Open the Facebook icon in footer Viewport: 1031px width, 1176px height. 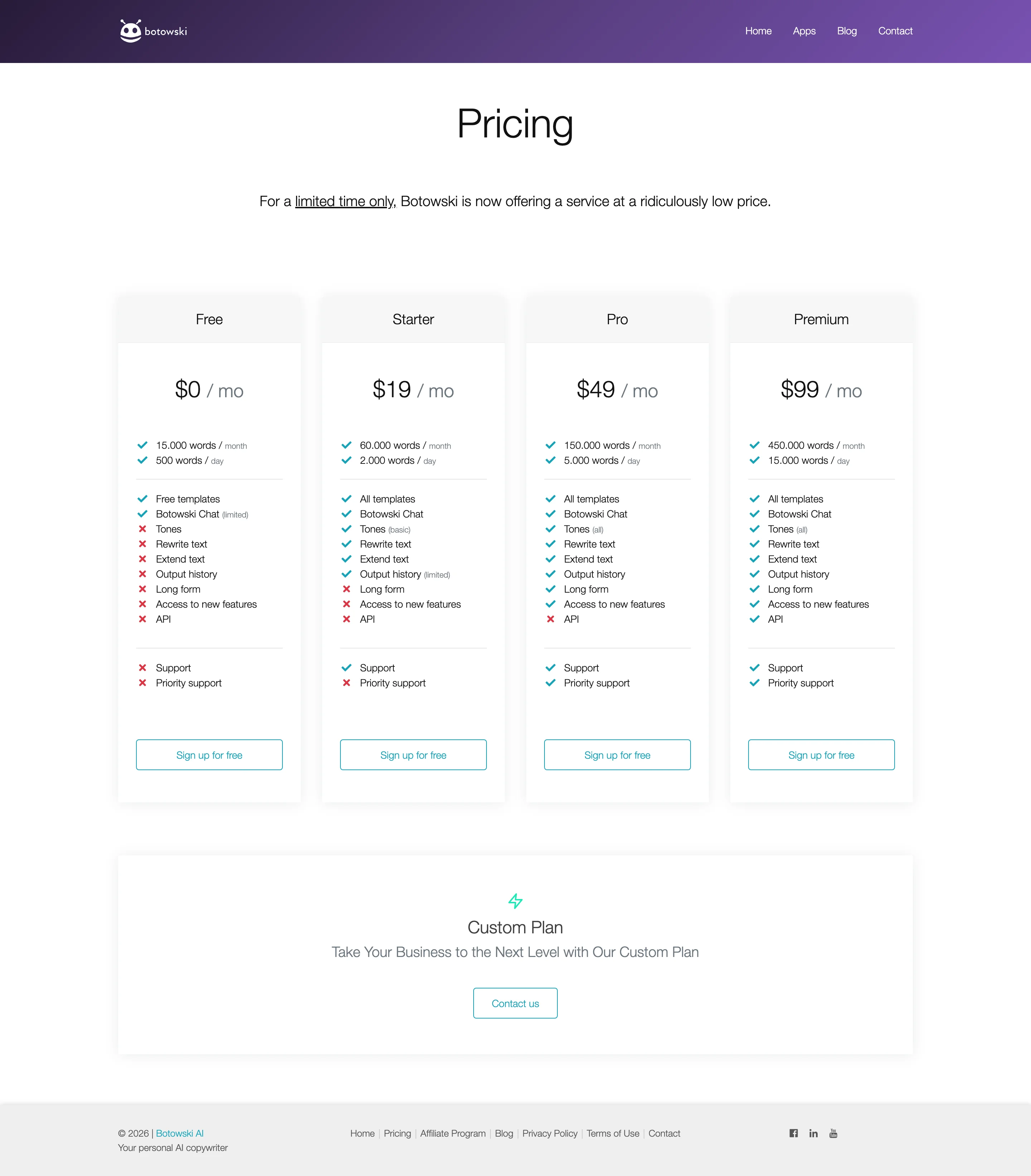[x=793, y=1133]
